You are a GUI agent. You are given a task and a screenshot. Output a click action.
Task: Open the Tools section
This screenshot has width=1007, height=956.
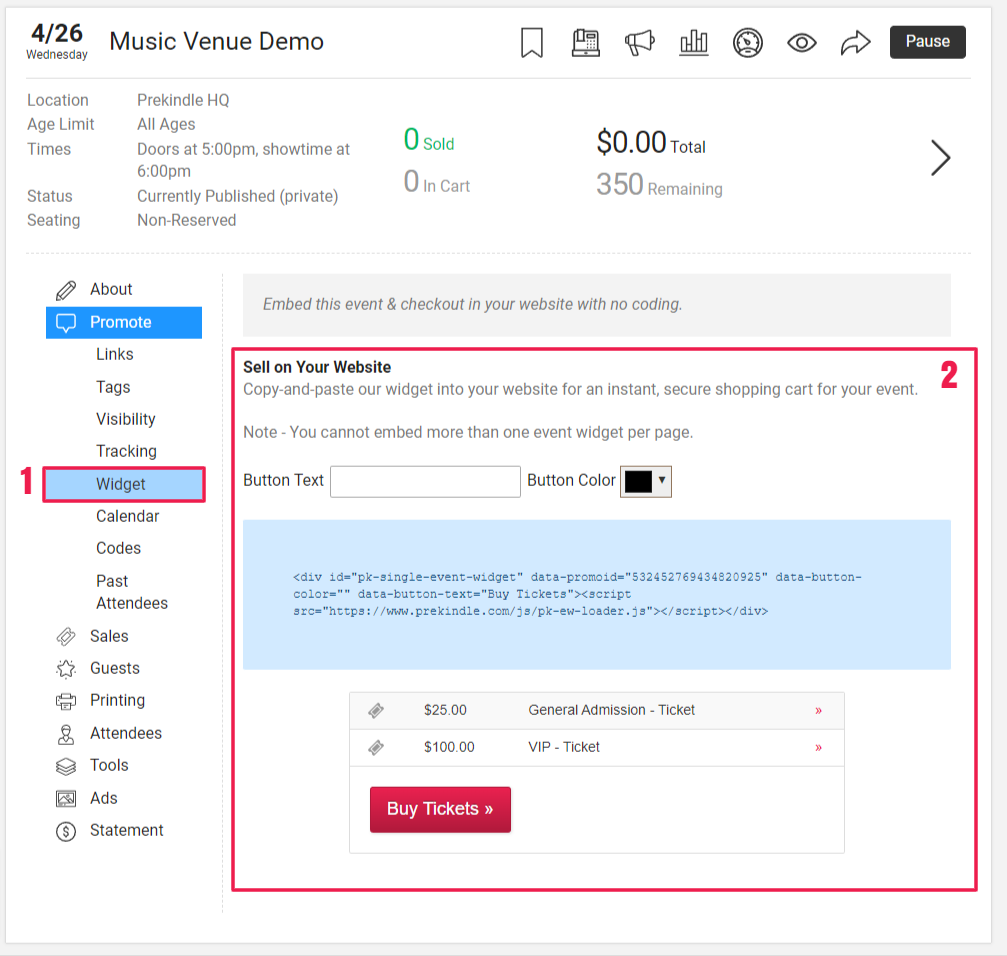(x=109, y=765)
